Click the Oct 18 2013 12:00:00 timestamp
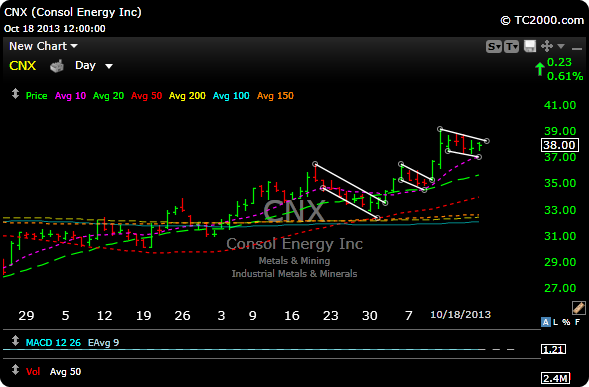 point(55,29)
